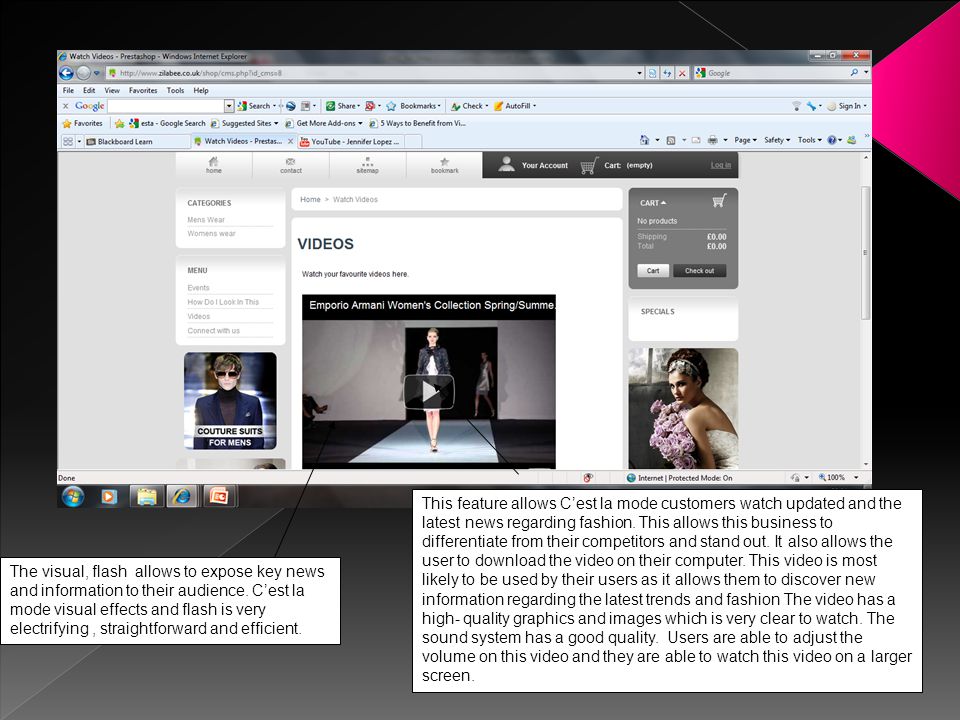This screenshot has width=960, height=720.
Task: Open the 'How Do I Look In This' link
Action: (223, 302)
